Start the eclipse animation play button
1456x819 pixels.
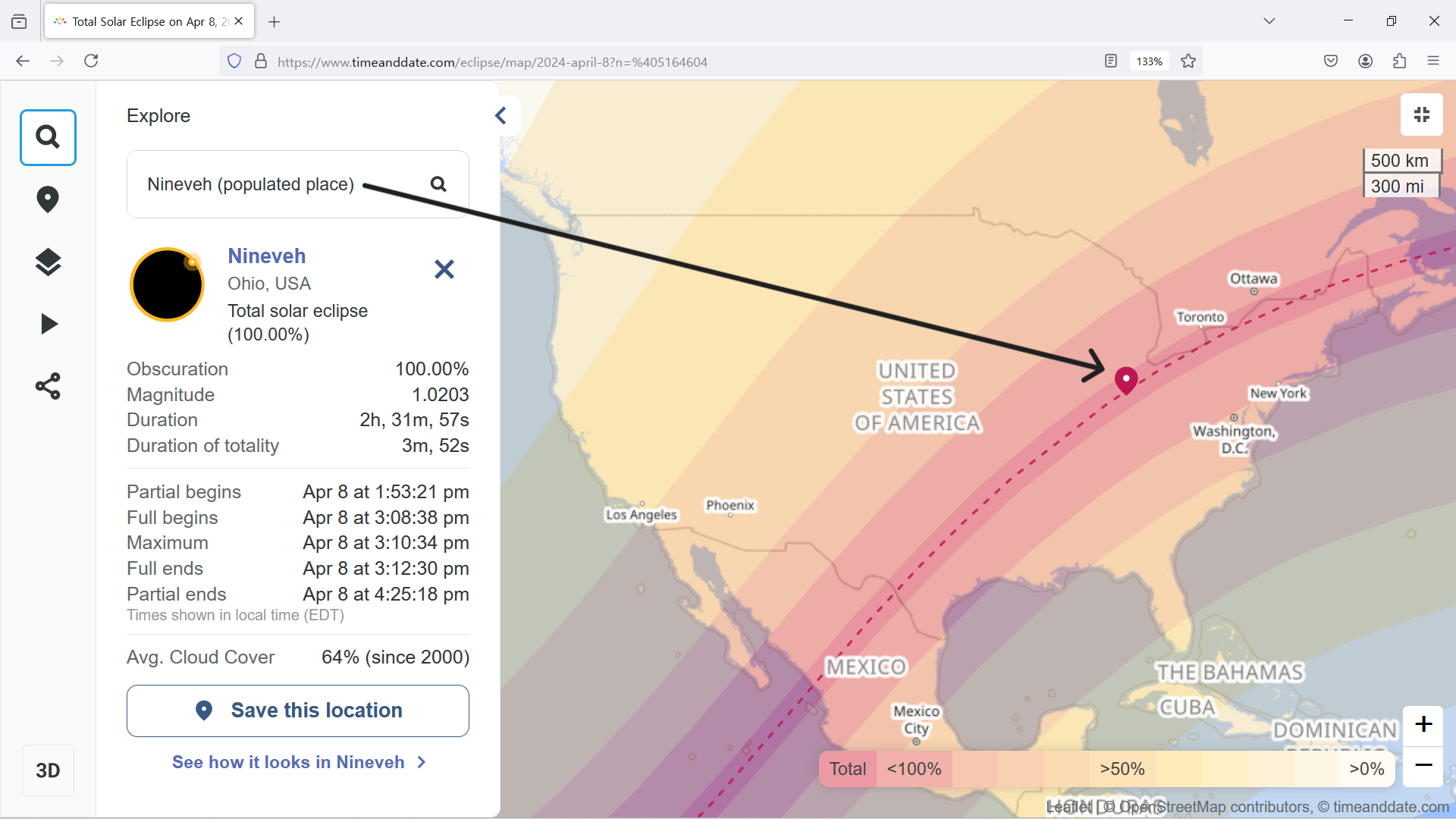pos(49,324)
